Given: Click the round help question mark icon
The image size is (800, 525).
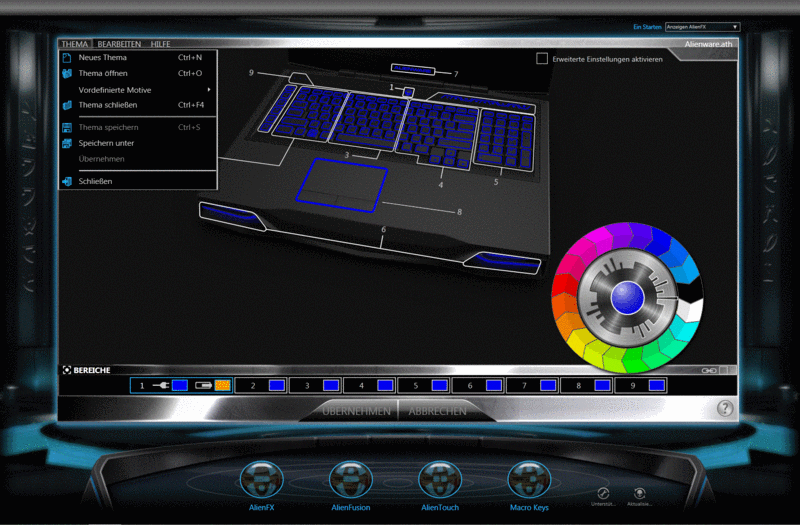Looking at the screenshot, I should coord(724,408).
